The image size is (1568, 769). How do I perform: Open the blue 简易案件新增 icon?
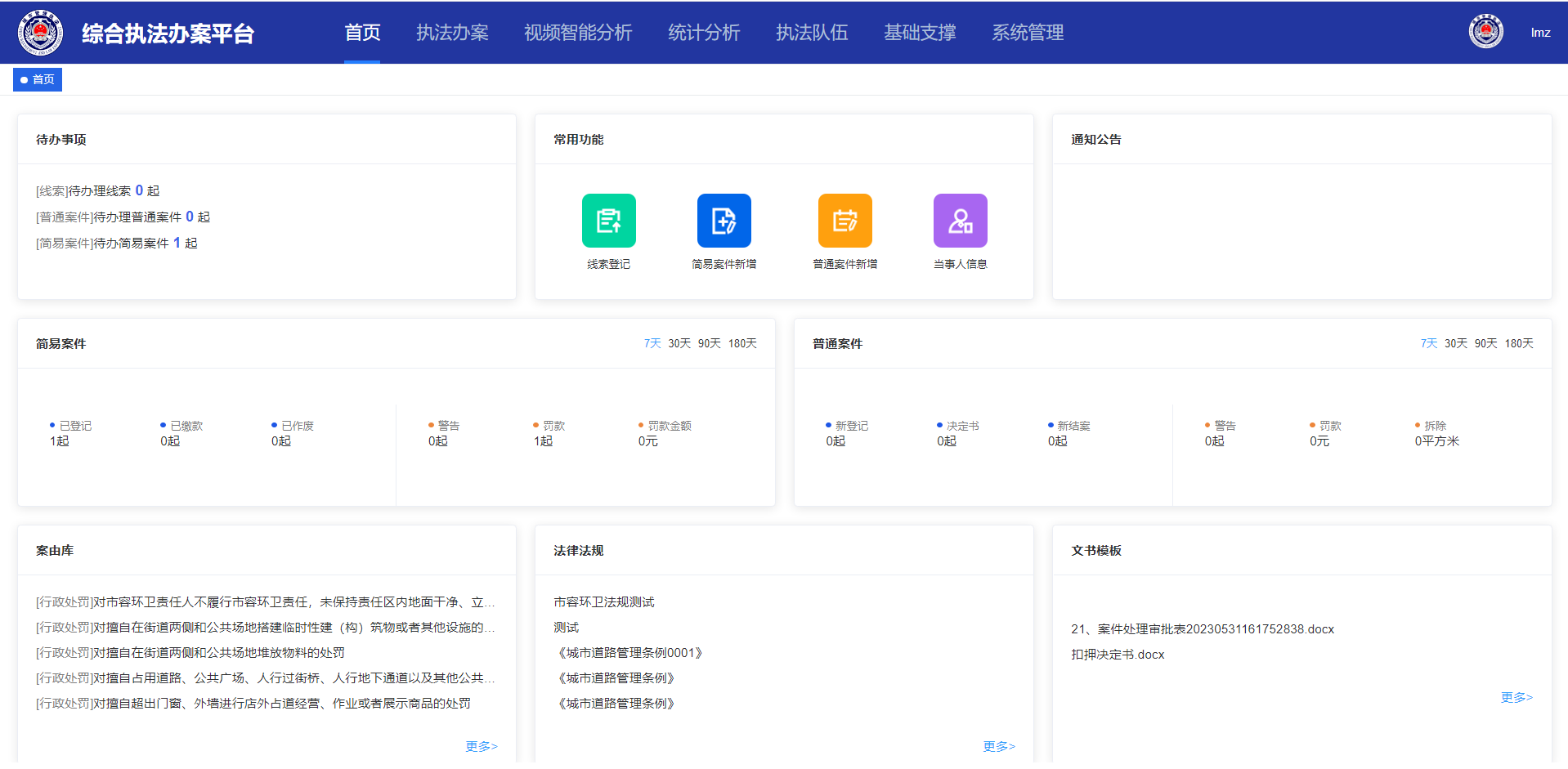[724, 221]
